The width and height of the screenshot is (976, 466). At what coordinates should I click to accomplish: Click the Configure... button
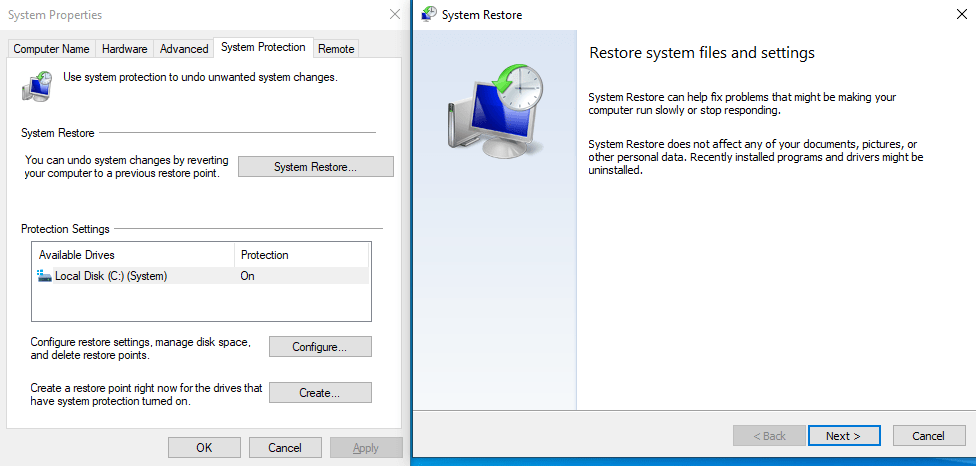coord(320,347)
